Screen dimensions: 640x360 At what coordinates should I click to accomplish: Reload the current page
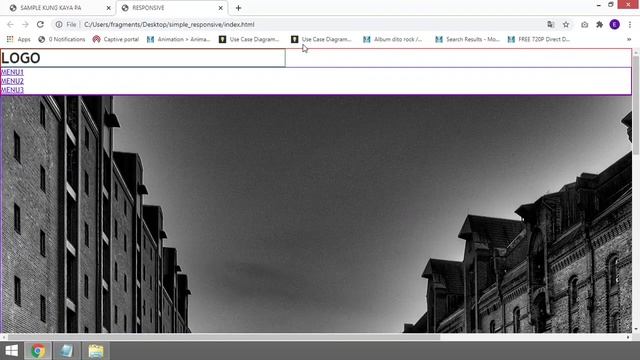coord(40,24)
